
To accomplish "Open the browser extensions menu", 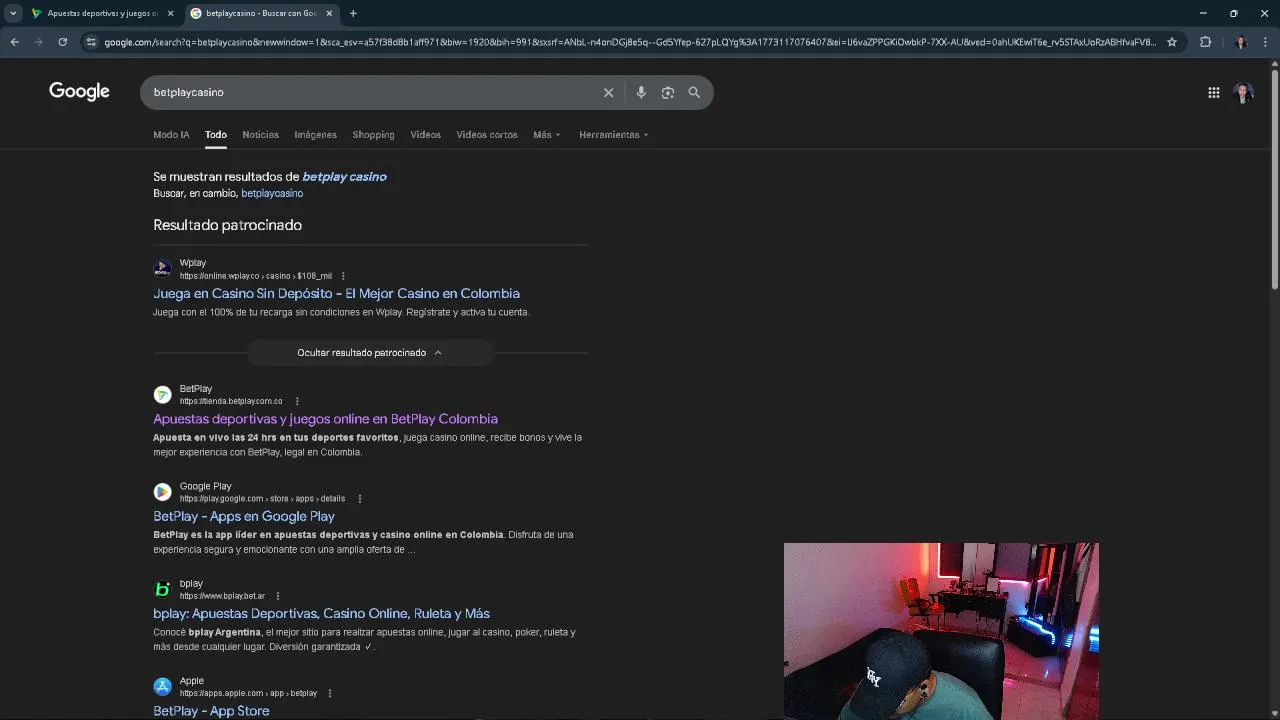I will click(1205, 42).
